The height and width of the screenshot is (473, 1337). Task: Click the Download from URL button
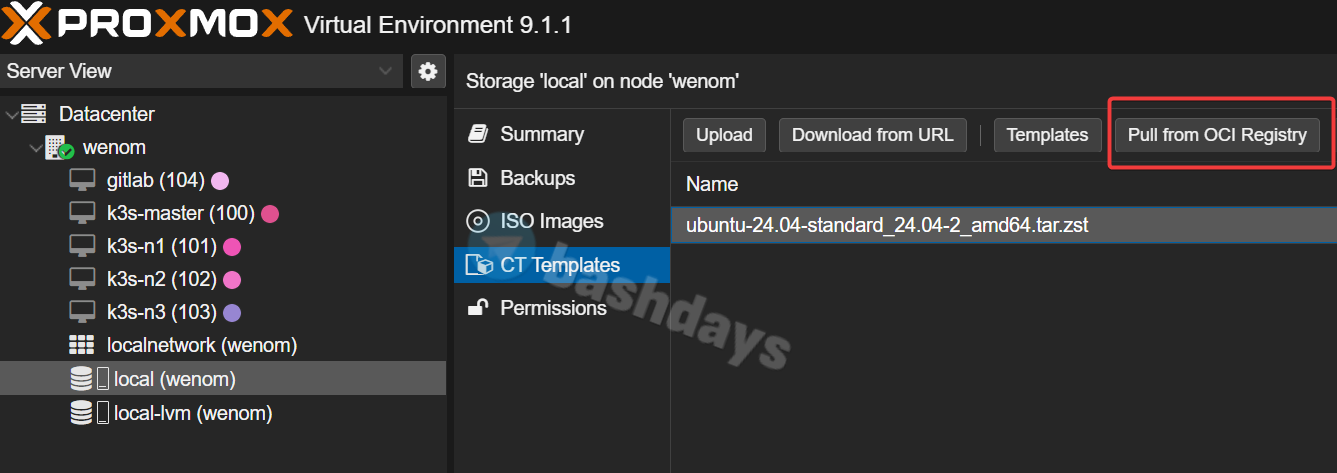(x=873, y=135)
